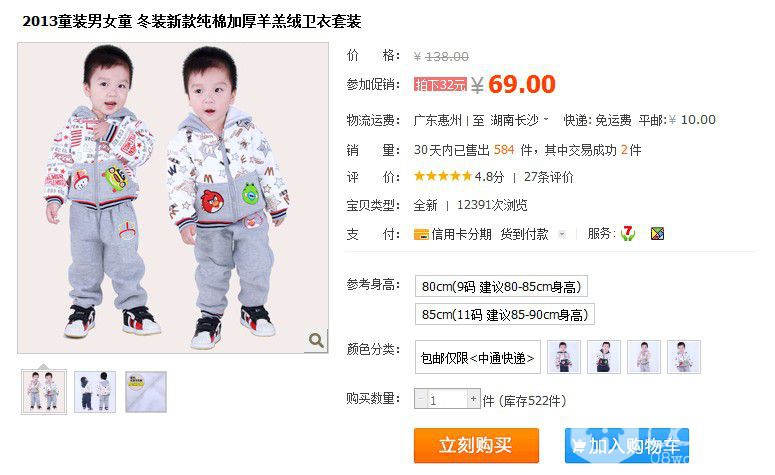The image size is (775, 475).
Task: Choose the 包邮仅限<中通快递> option
Action: point(477,357)
